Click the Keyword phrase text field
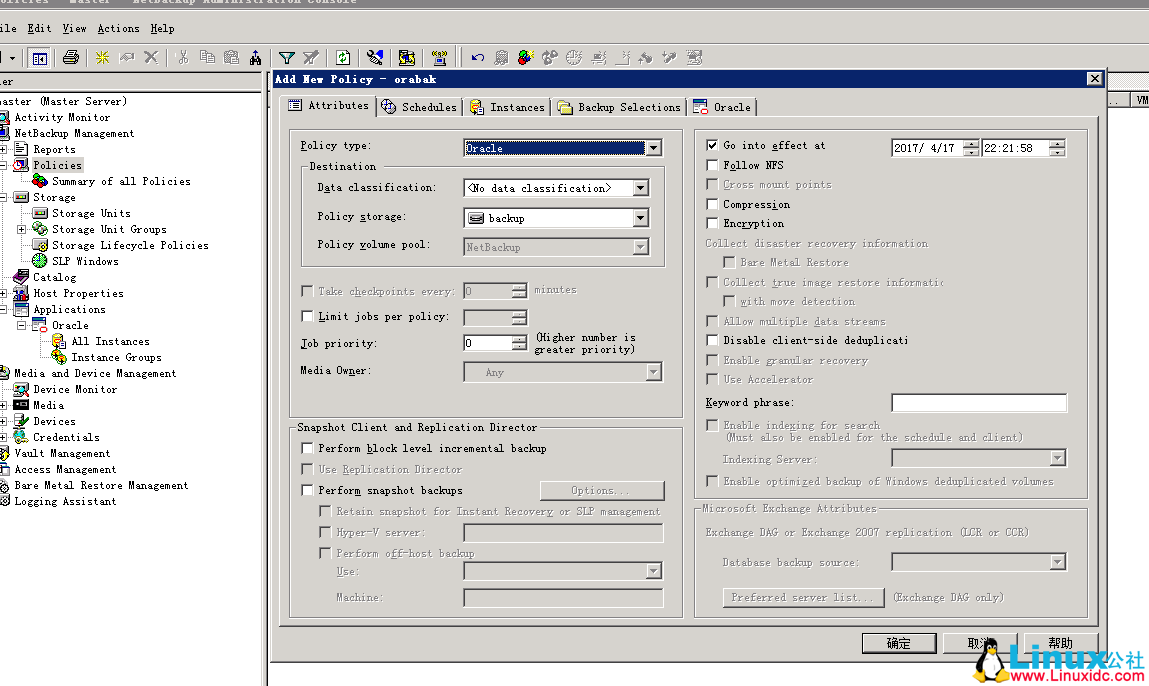Image resolution: width=1149 pixels, height=686 pixels. point(978,403)
